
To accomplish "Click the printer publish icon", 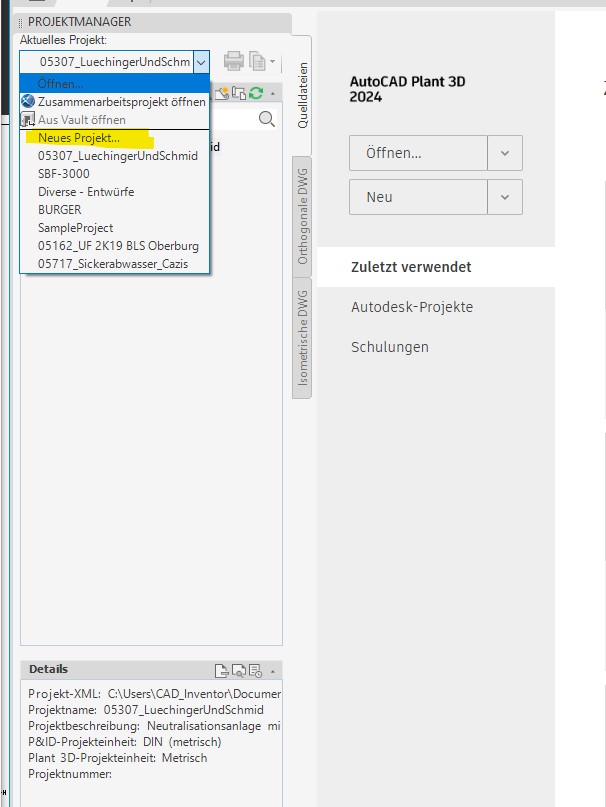I will pos(234,61).
